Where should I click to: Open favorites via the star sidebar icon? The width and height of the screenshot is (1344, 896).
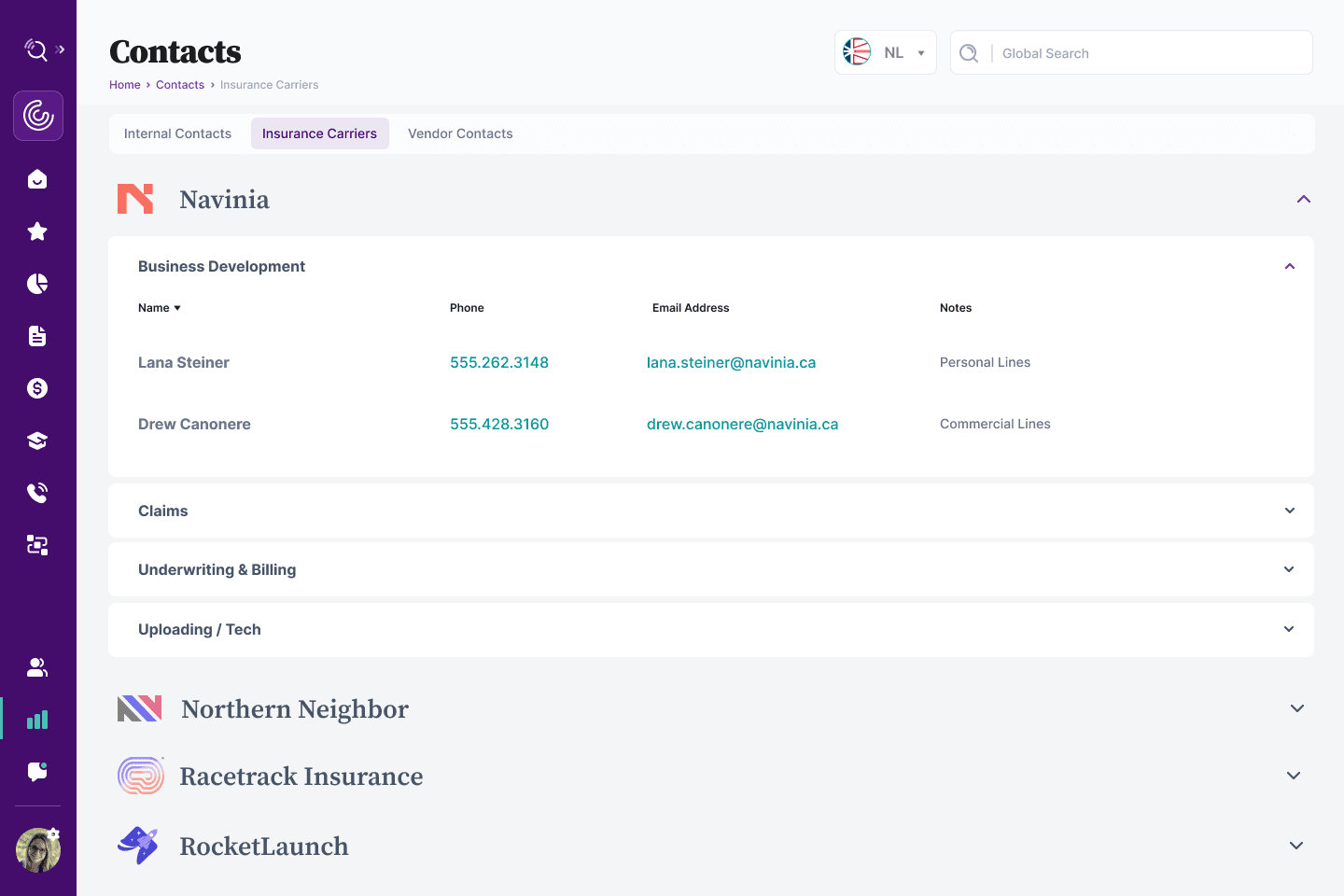point(37,231)
